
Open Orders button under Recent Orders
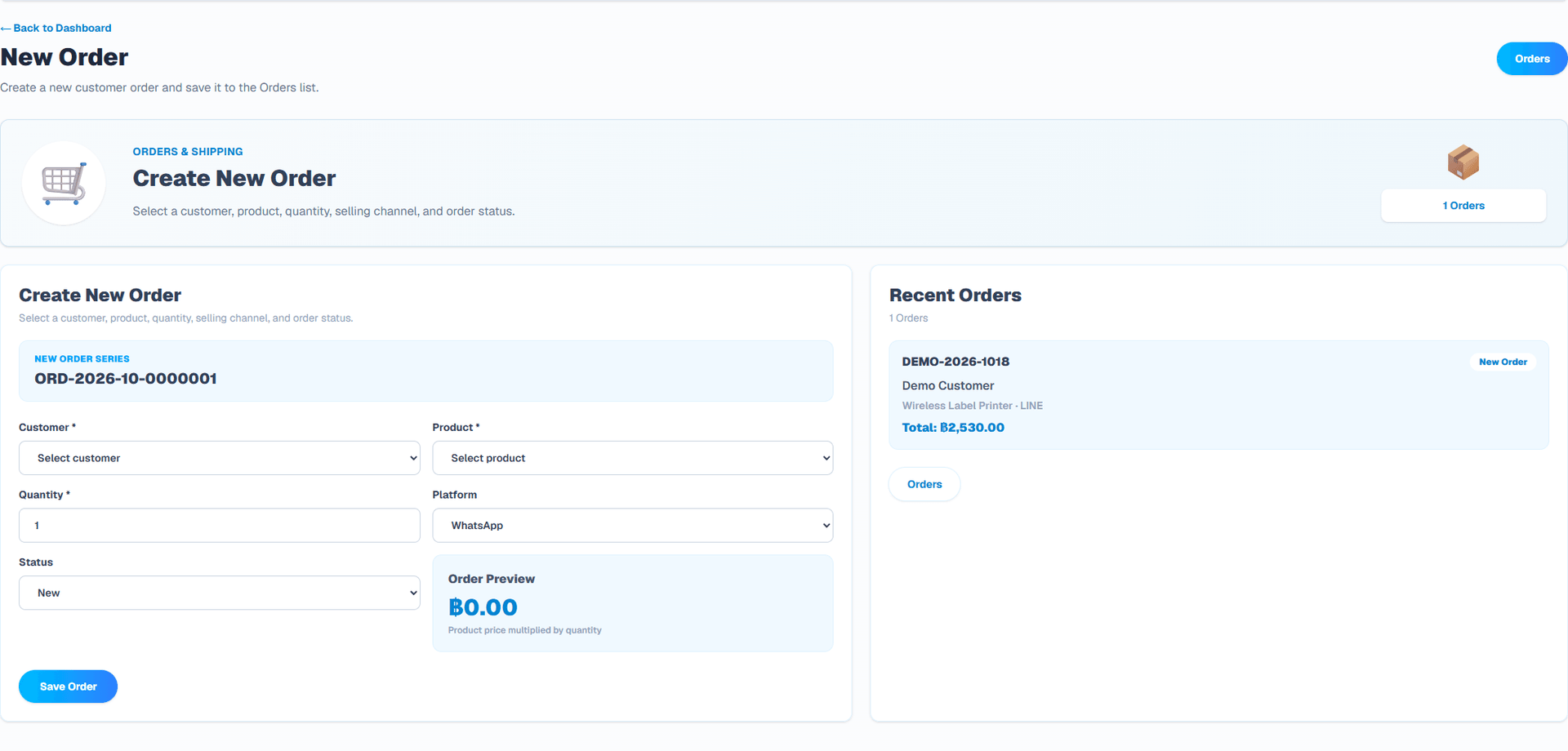(x=924, y=484)
